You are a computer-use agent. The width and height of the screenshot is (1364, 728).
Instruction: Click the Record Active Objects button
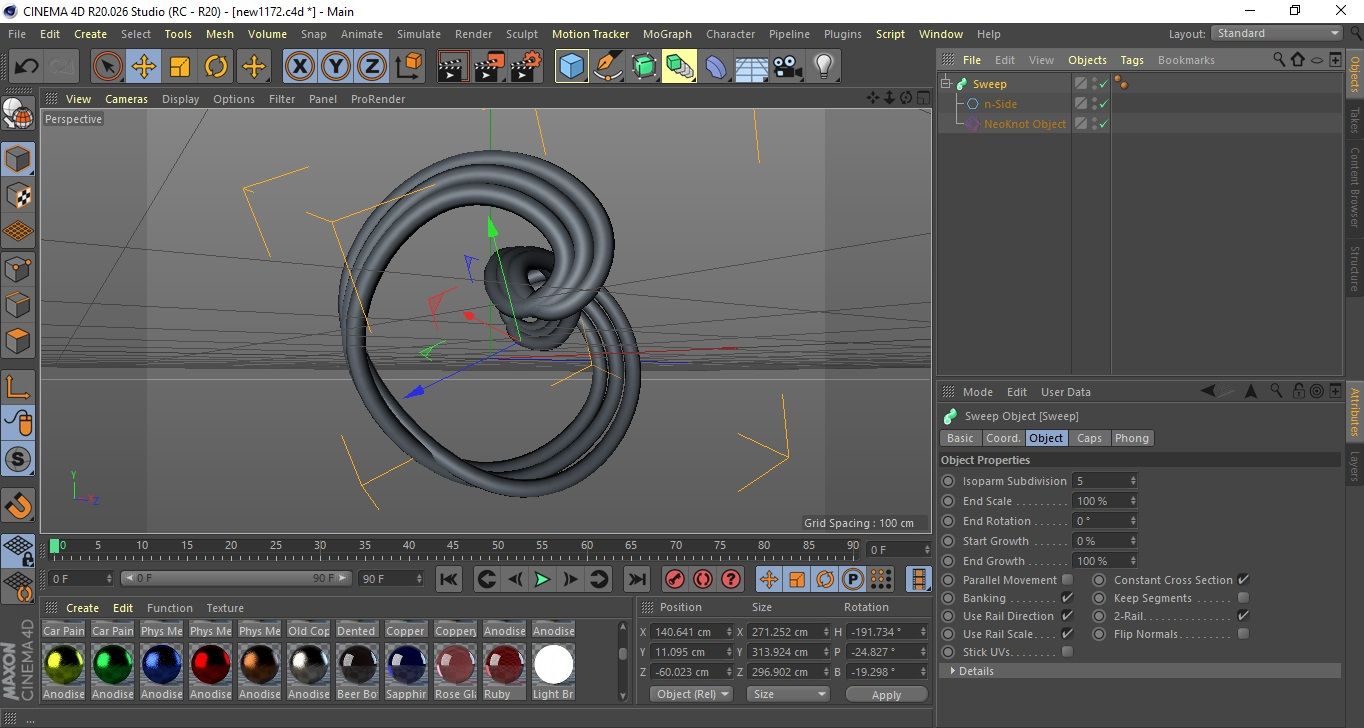(x=675, y=579)
